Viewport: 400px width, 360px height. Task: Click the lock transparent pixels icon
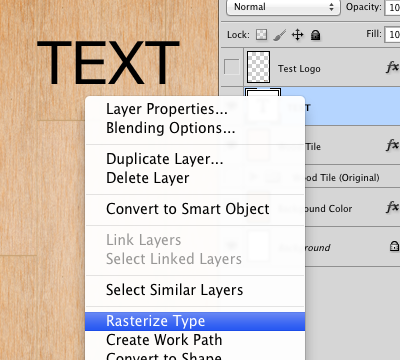261,35
